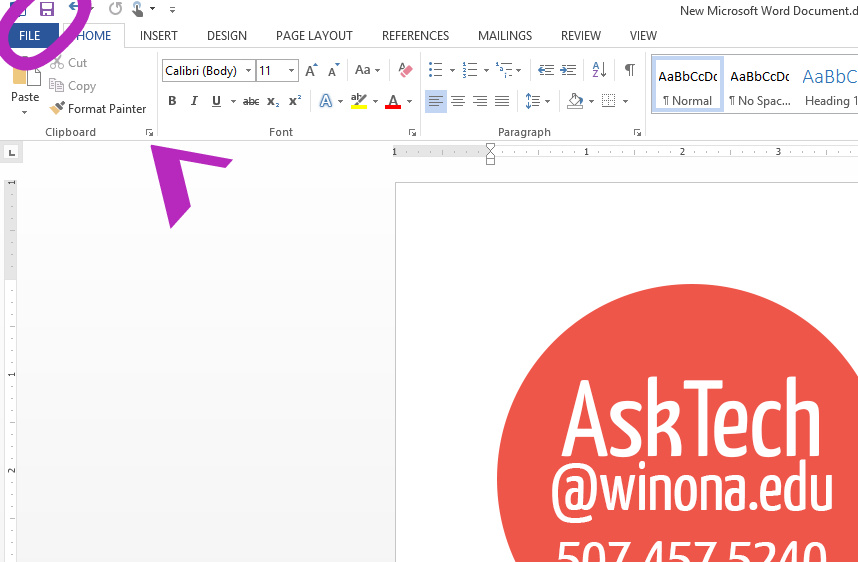Center align the paragraph text
Viewport: 858px width, 562px height.
coord(458,101)
